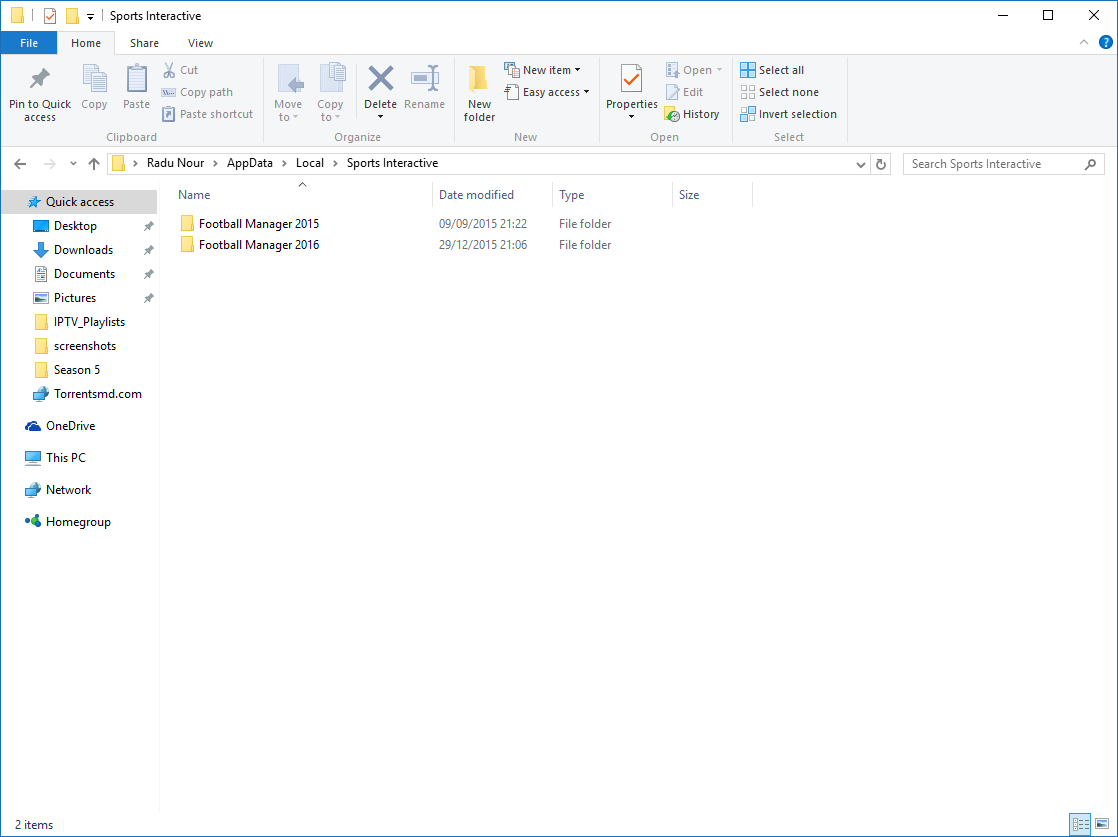Sort by Date modified column
Screen dimensions: 1118x837
493,195
